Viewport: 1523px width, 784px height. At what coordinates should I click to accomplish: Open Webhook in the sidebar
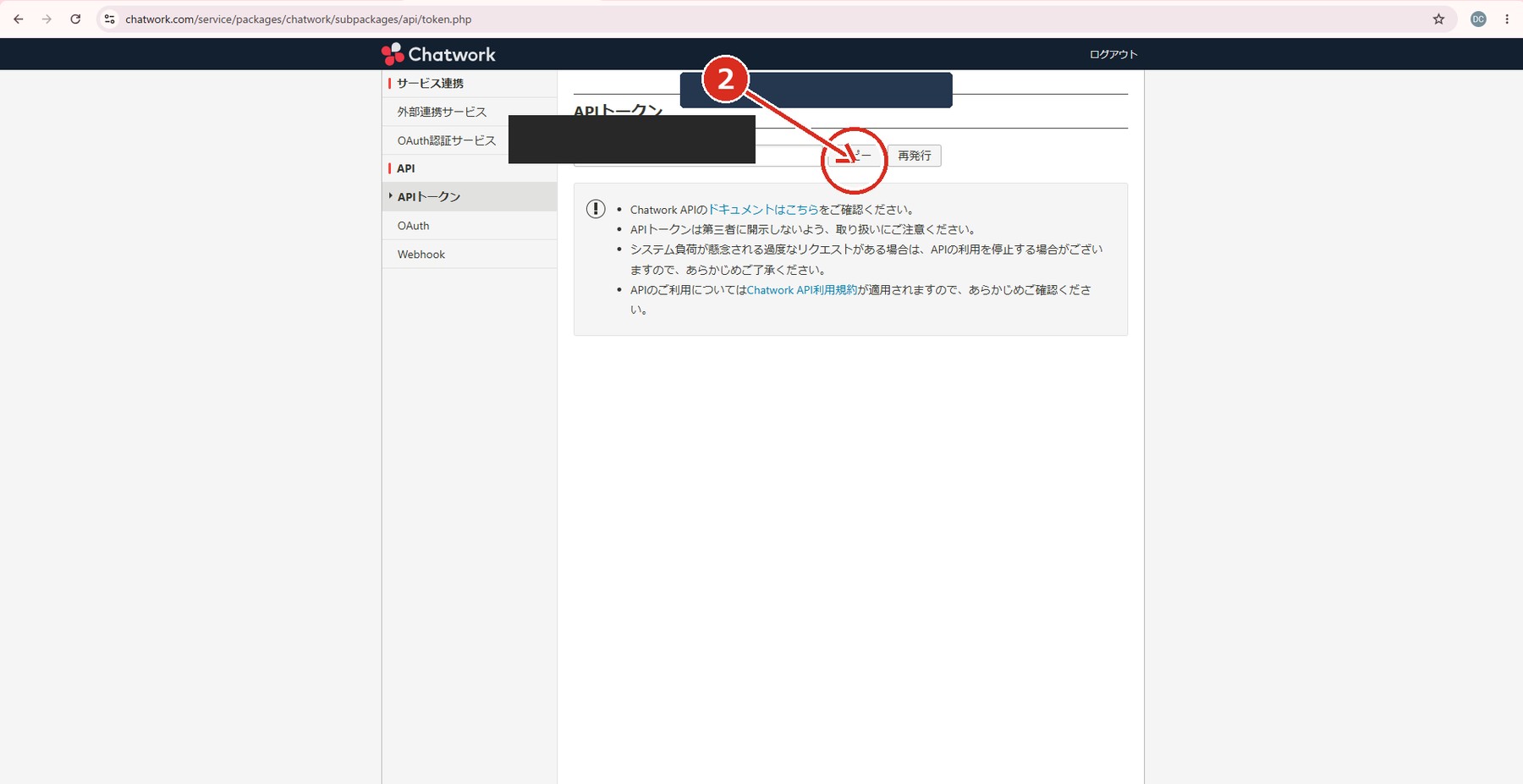pos(469,254)
